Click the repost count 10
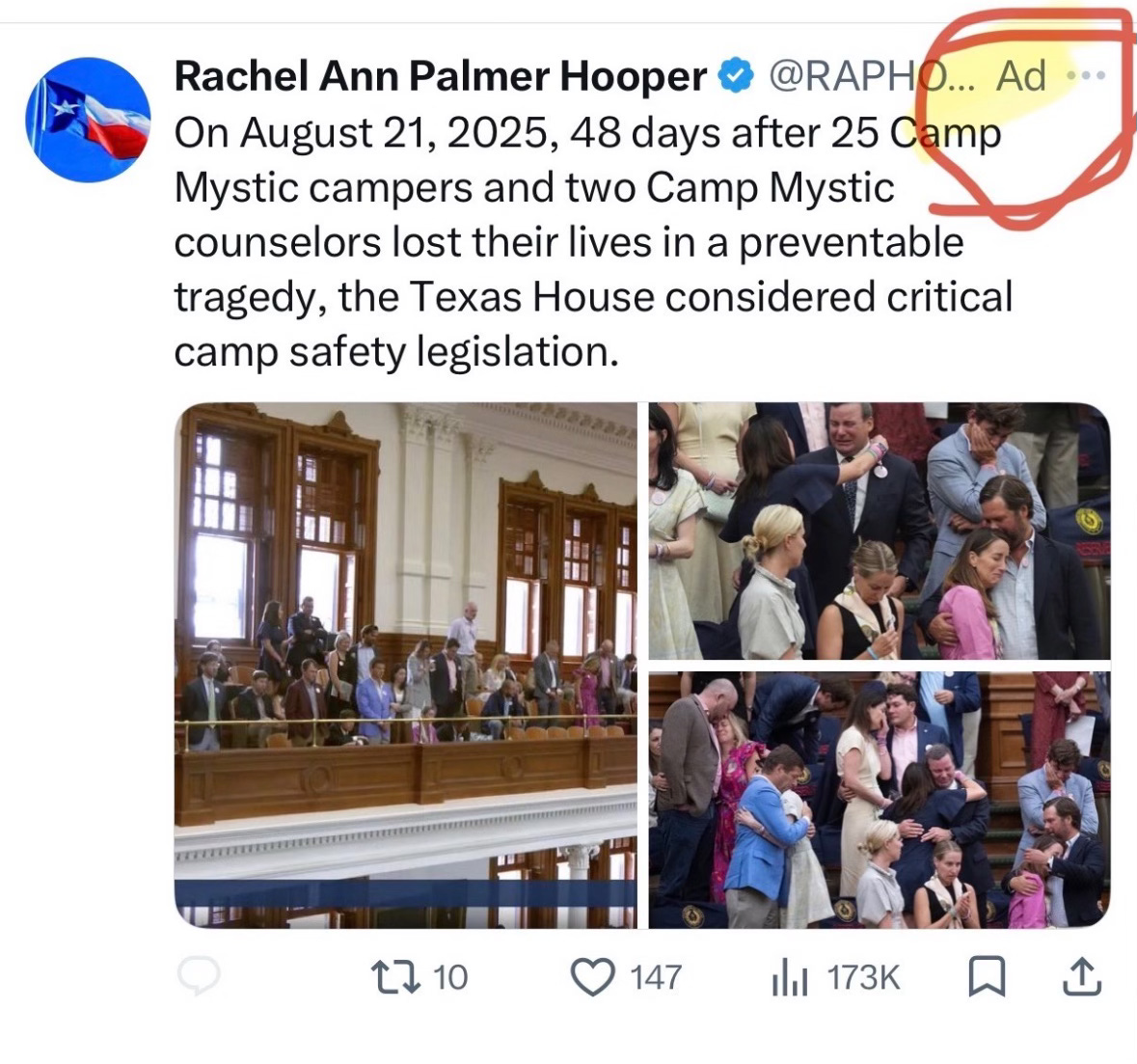The width and height of the screenshot is (1137, 1064). [x=450, y=977]
